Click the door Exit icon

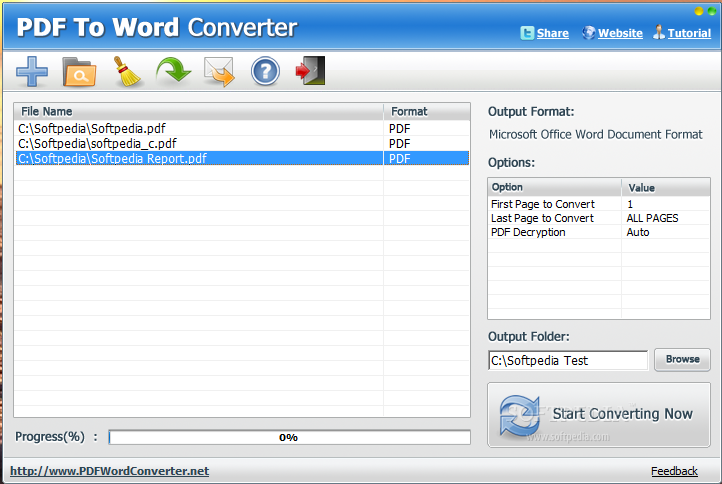click(x=310, y=71)
